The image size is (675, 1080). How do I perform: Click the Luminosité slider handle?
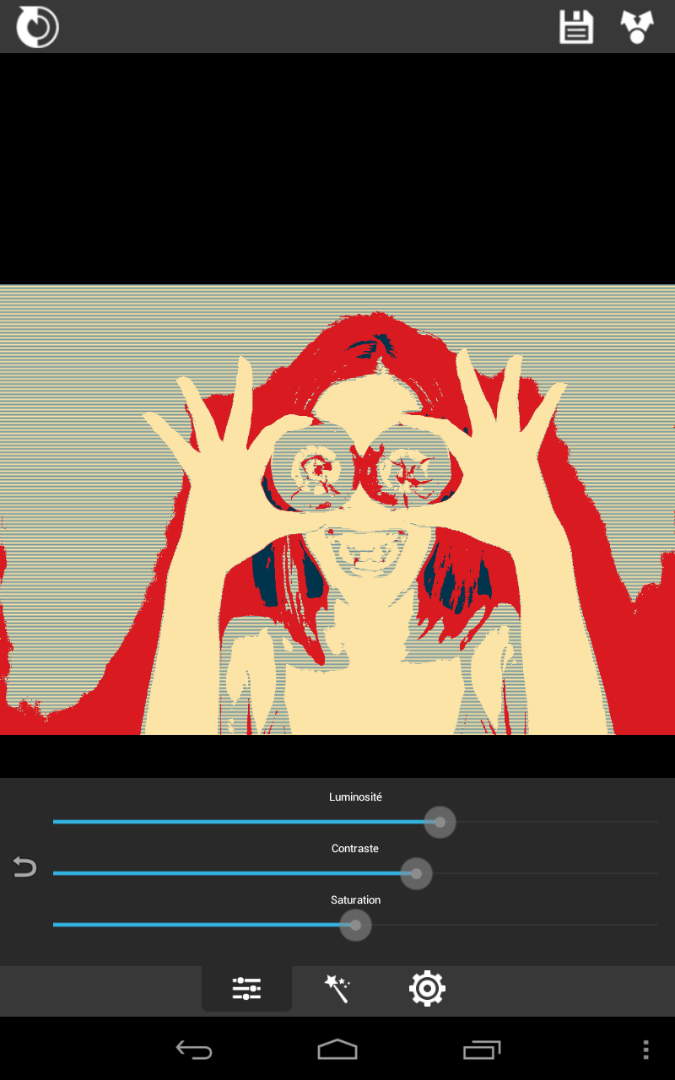click(x=439, y=822)
